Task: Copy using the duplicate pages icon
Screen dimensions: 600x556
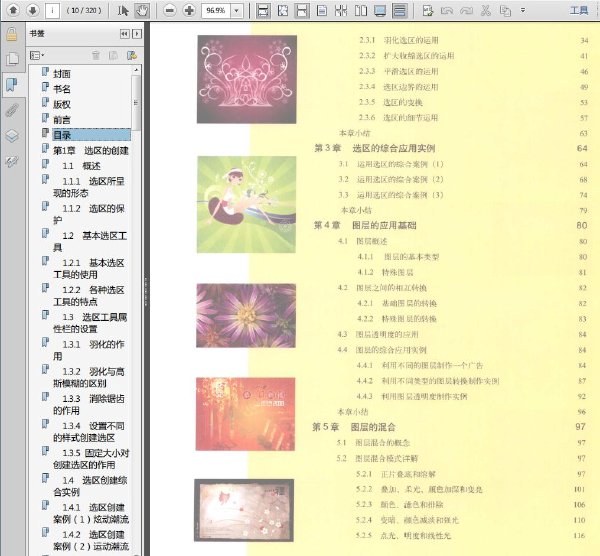Action: coord(505,10)
